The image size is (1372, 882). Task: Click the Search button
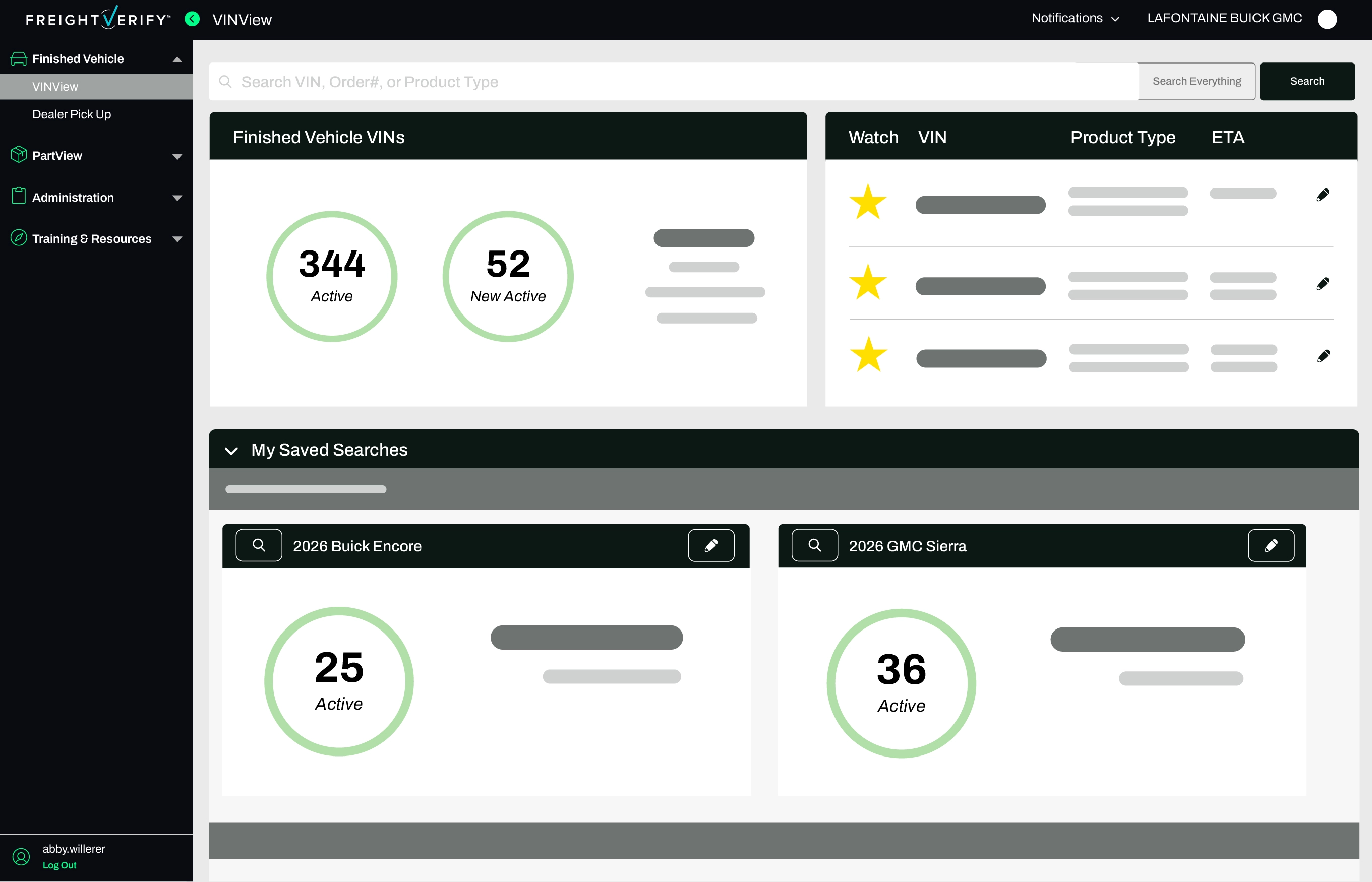click(1306, 81)
